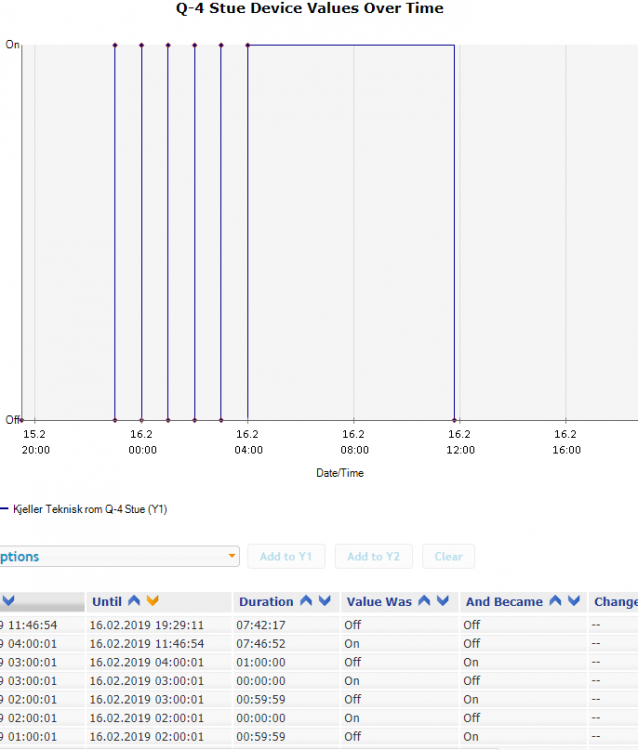Open the options dropdown list
This screenshot has width=638, height=750.
[232, 557]
